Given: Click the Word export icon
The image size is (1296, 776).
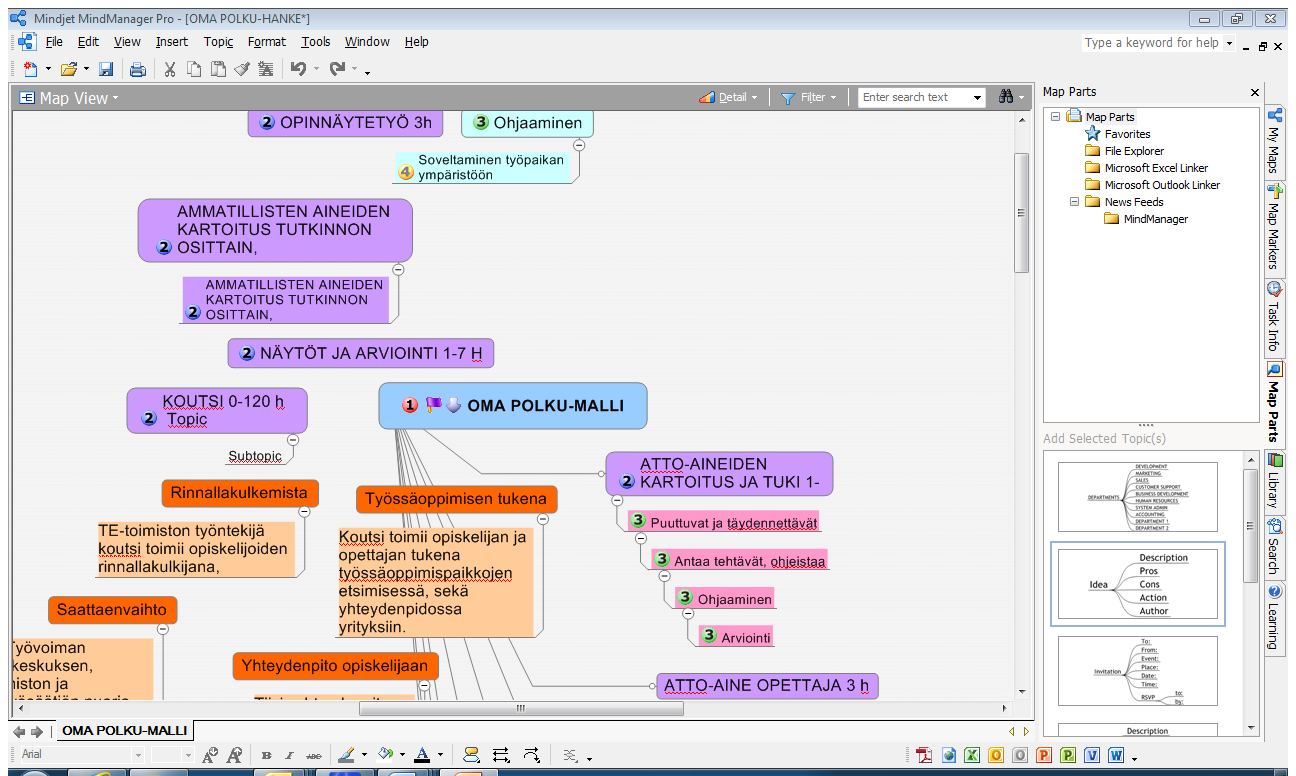Looking at the screenshot, I should 1116,755.
